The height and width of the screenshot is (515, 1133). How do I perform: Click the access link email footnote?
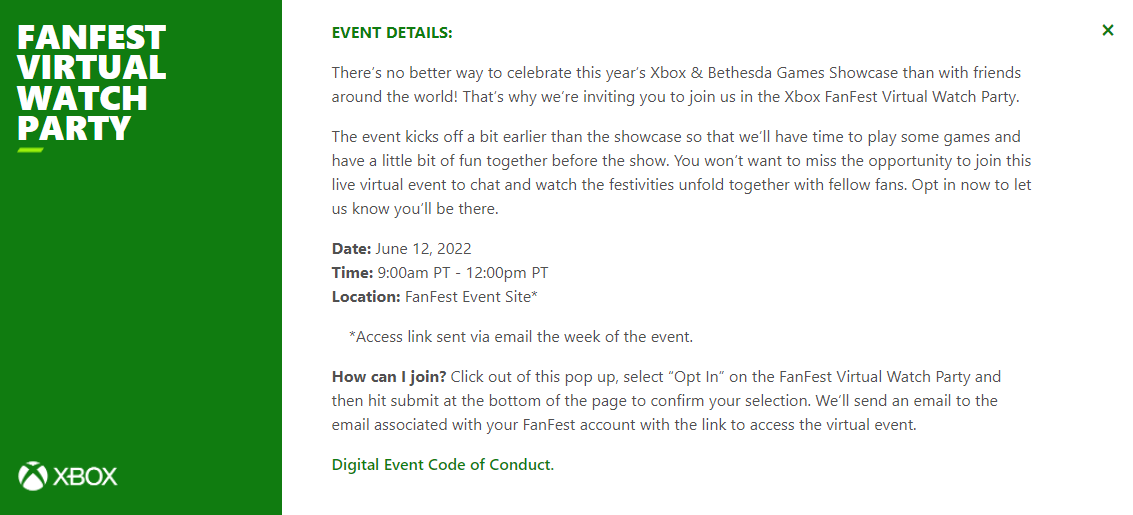click(x=521, y=337)
